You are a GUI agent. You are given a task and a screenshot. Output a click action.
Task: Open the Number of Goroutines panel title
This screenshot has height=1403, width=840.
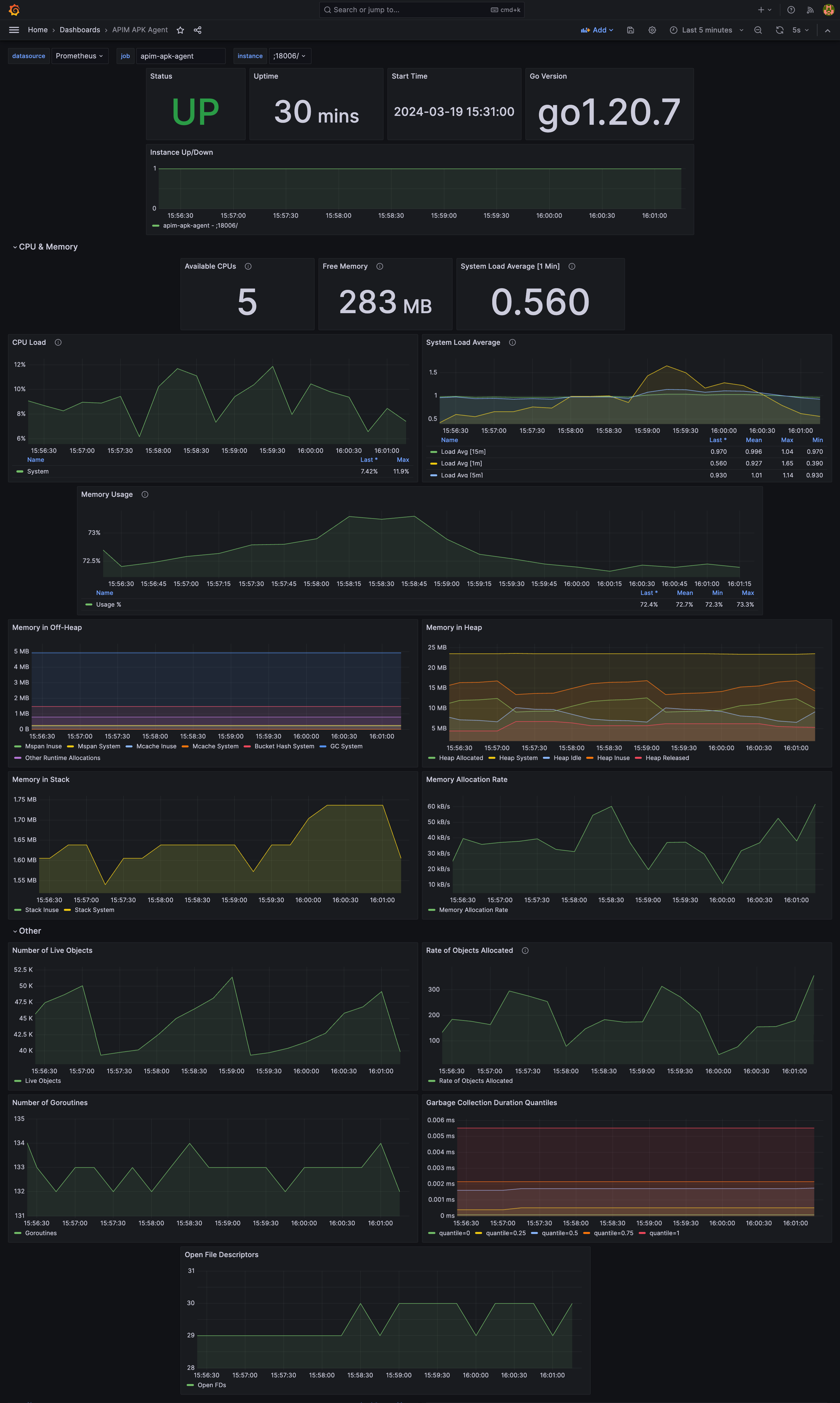50,1102
